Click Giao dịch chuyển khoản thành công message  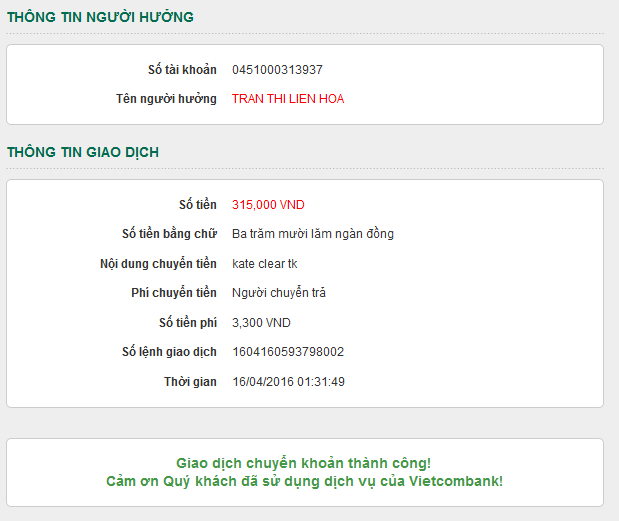click(304, 463)
